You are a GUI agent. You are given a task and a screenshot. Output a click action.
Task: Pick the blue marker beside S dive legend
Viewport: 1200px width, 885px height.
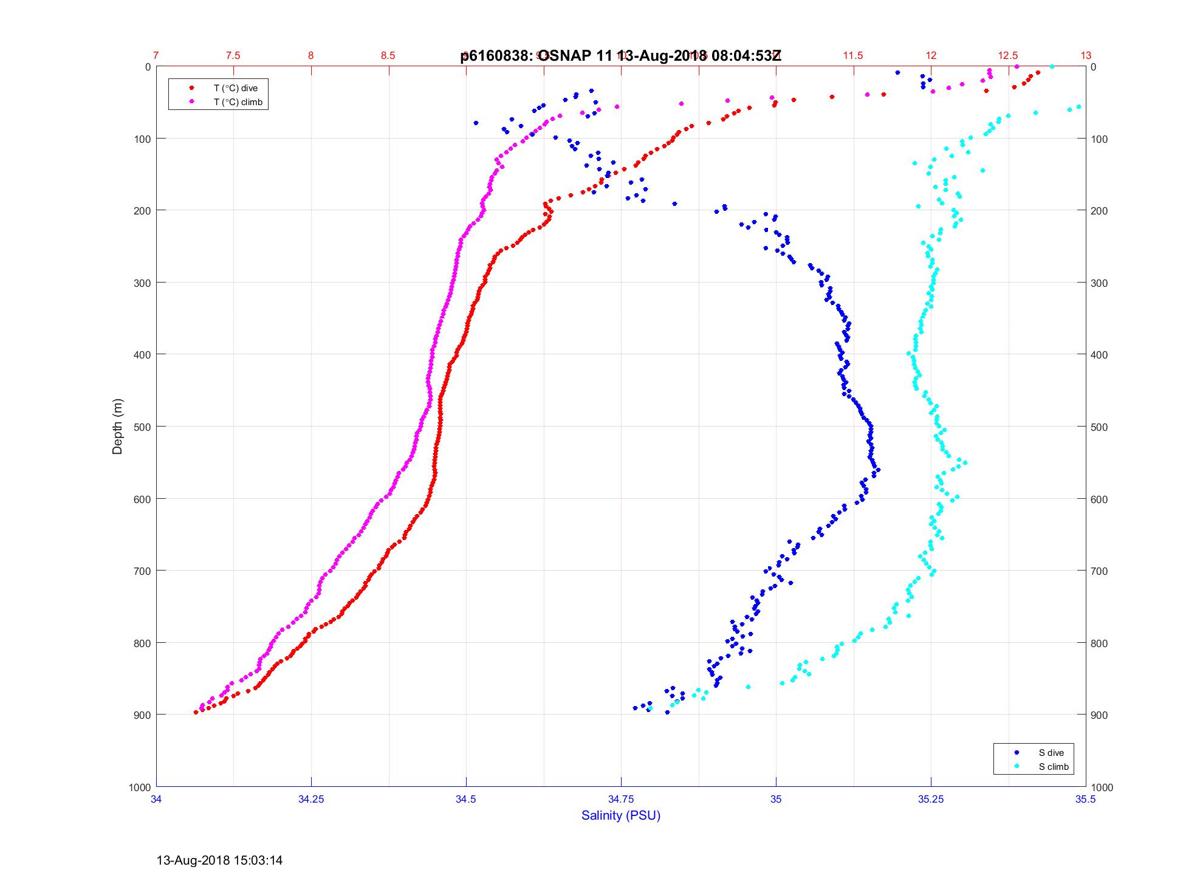(1017, 752)
